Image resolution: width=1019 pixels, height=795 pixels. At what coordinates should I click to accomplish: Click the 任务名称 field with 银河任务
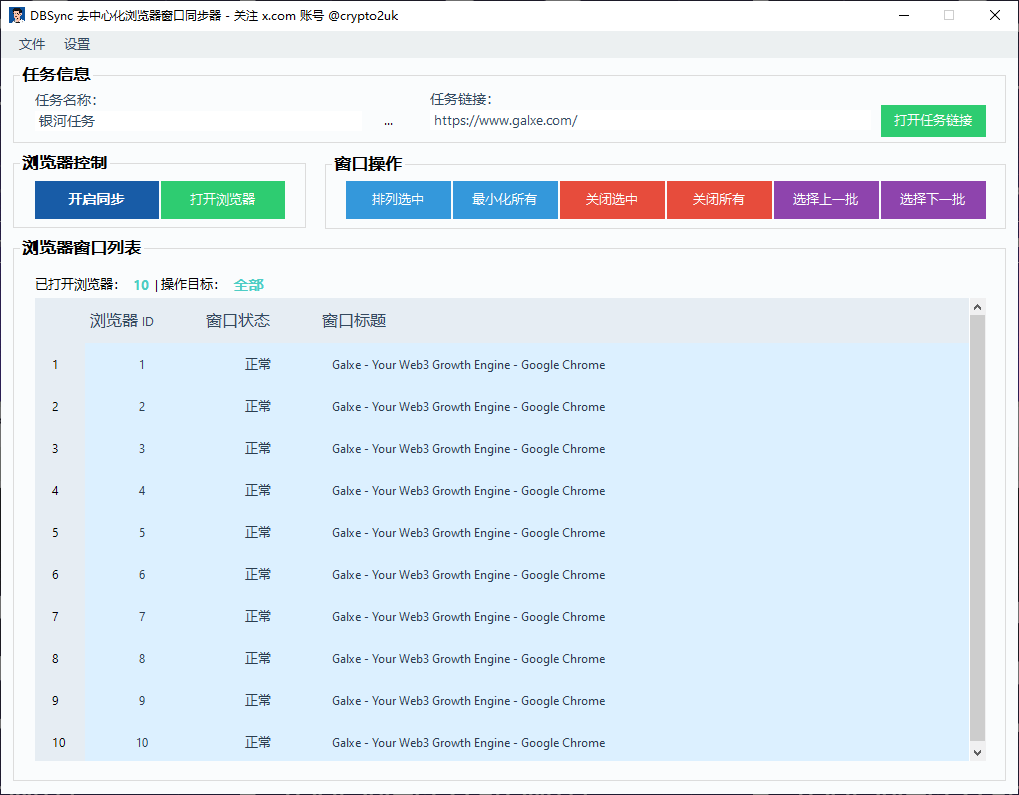click(x=198, y=121)
